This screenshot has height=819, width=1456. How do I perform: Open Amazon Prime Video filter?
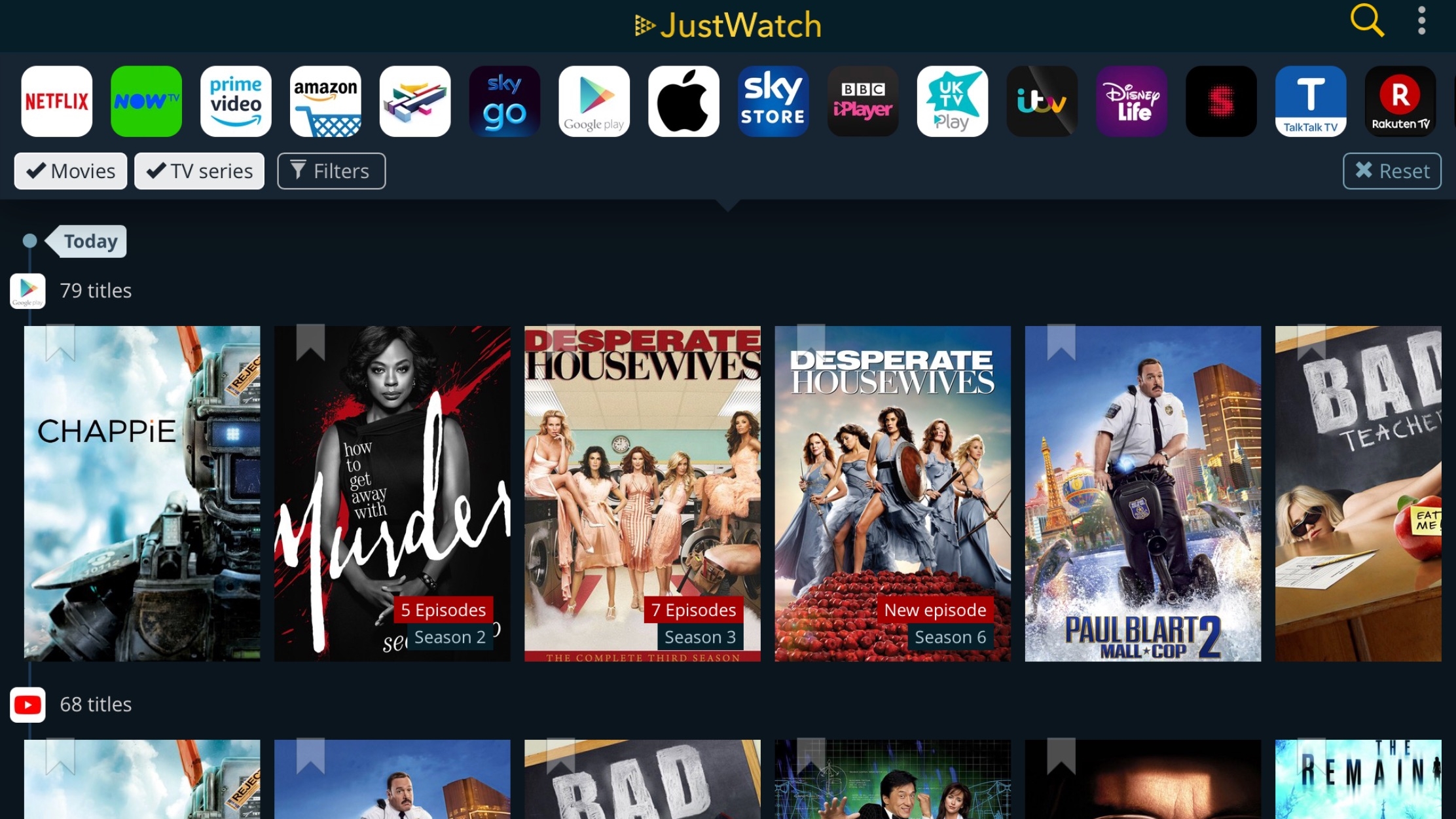point(236,101)
